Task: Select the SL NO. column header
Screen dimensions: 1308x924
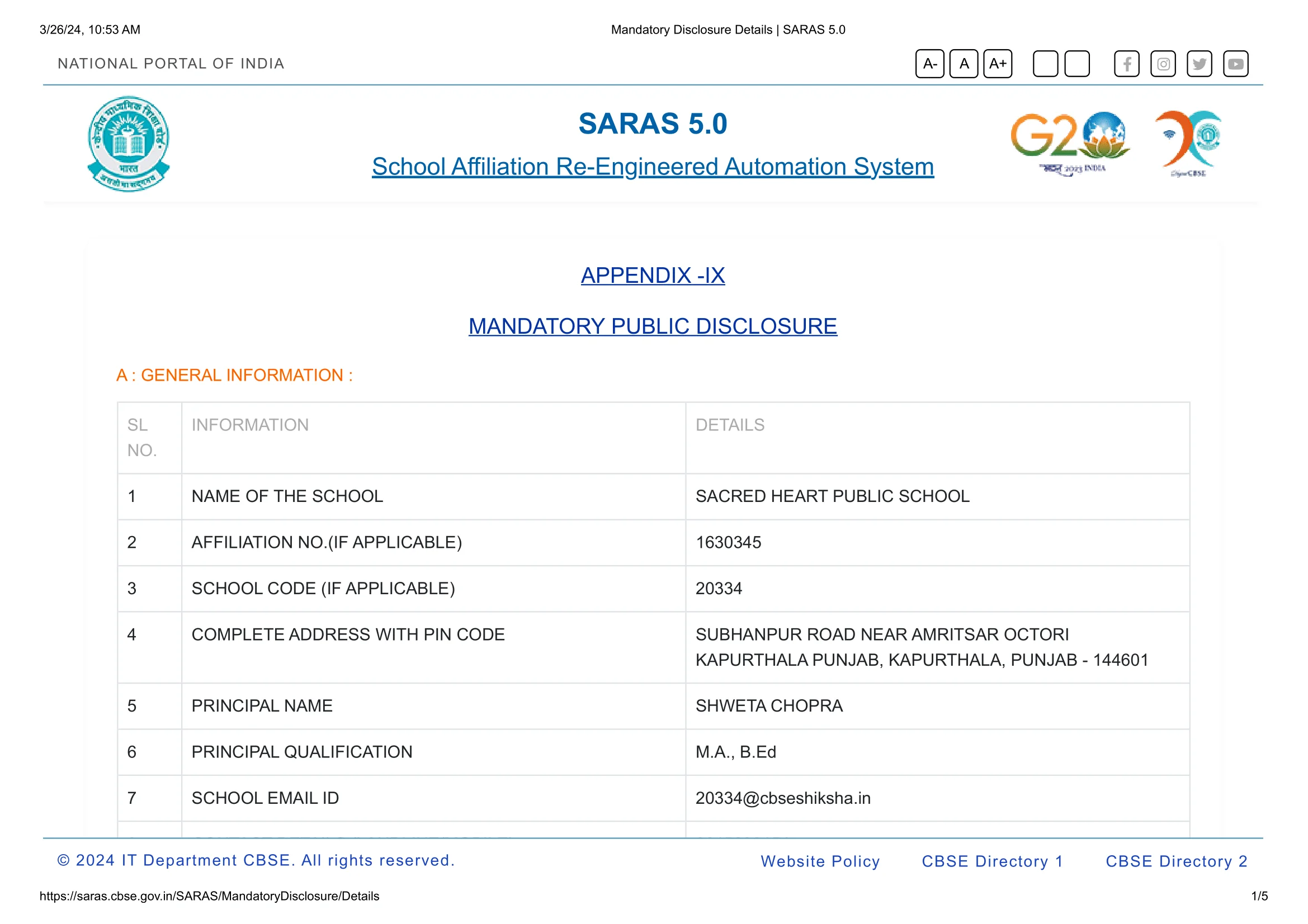Action: 149,438
